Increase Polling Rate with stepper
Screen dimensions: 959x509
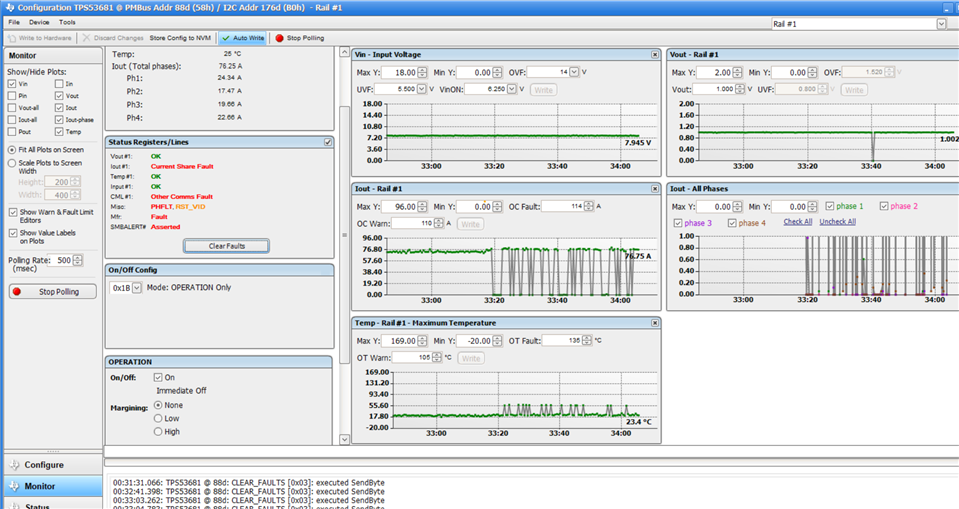(78, 257)
